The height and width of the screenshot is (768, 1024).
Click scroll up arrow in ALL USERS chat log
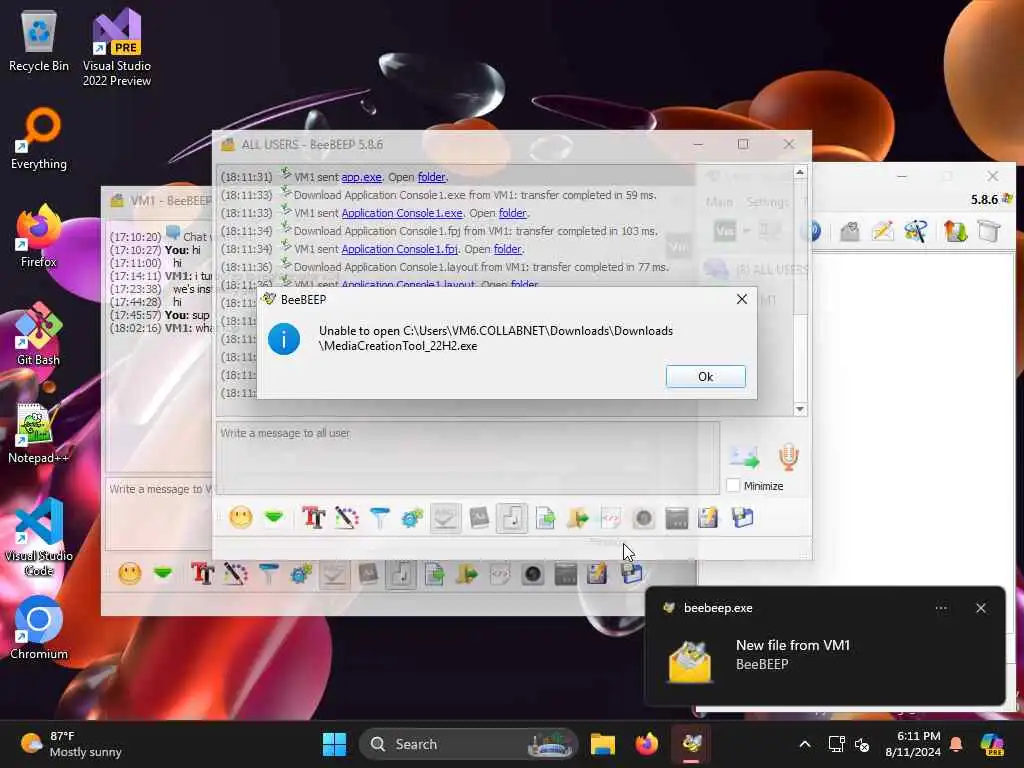[800, 172]
